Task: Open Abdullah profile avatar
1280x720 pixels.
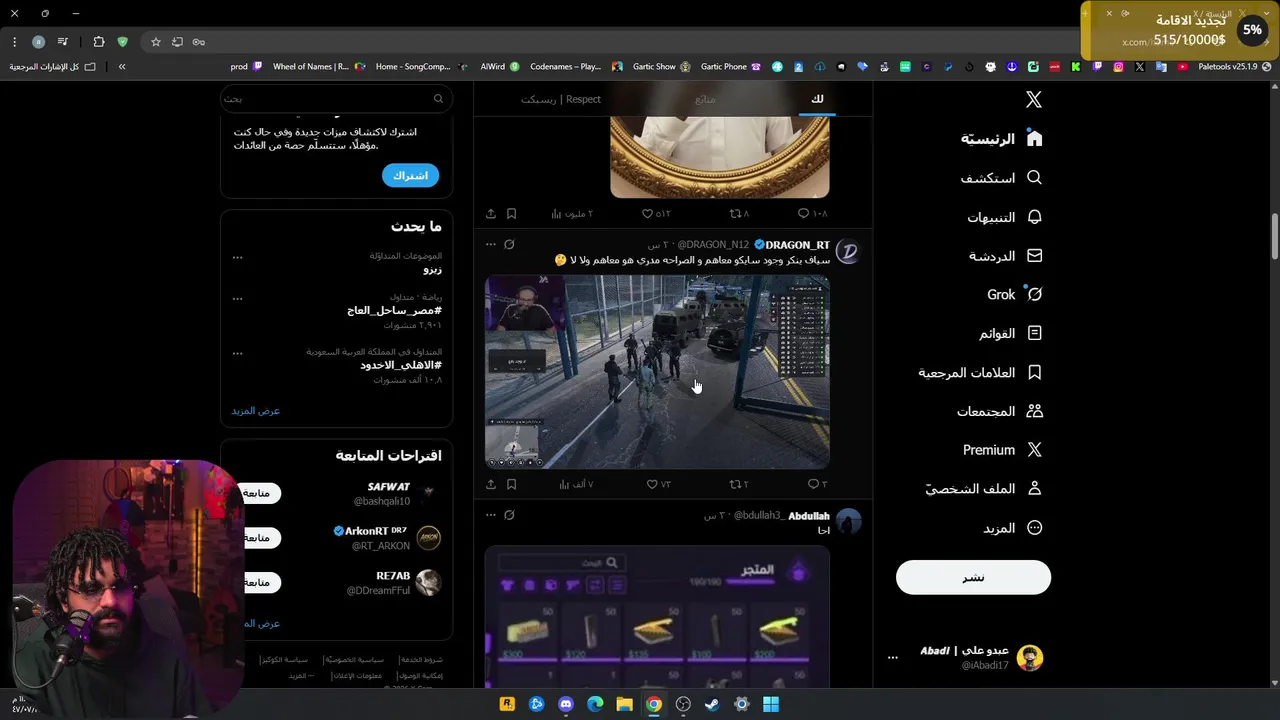Action: pyautogui.click(x=848, y=522)
